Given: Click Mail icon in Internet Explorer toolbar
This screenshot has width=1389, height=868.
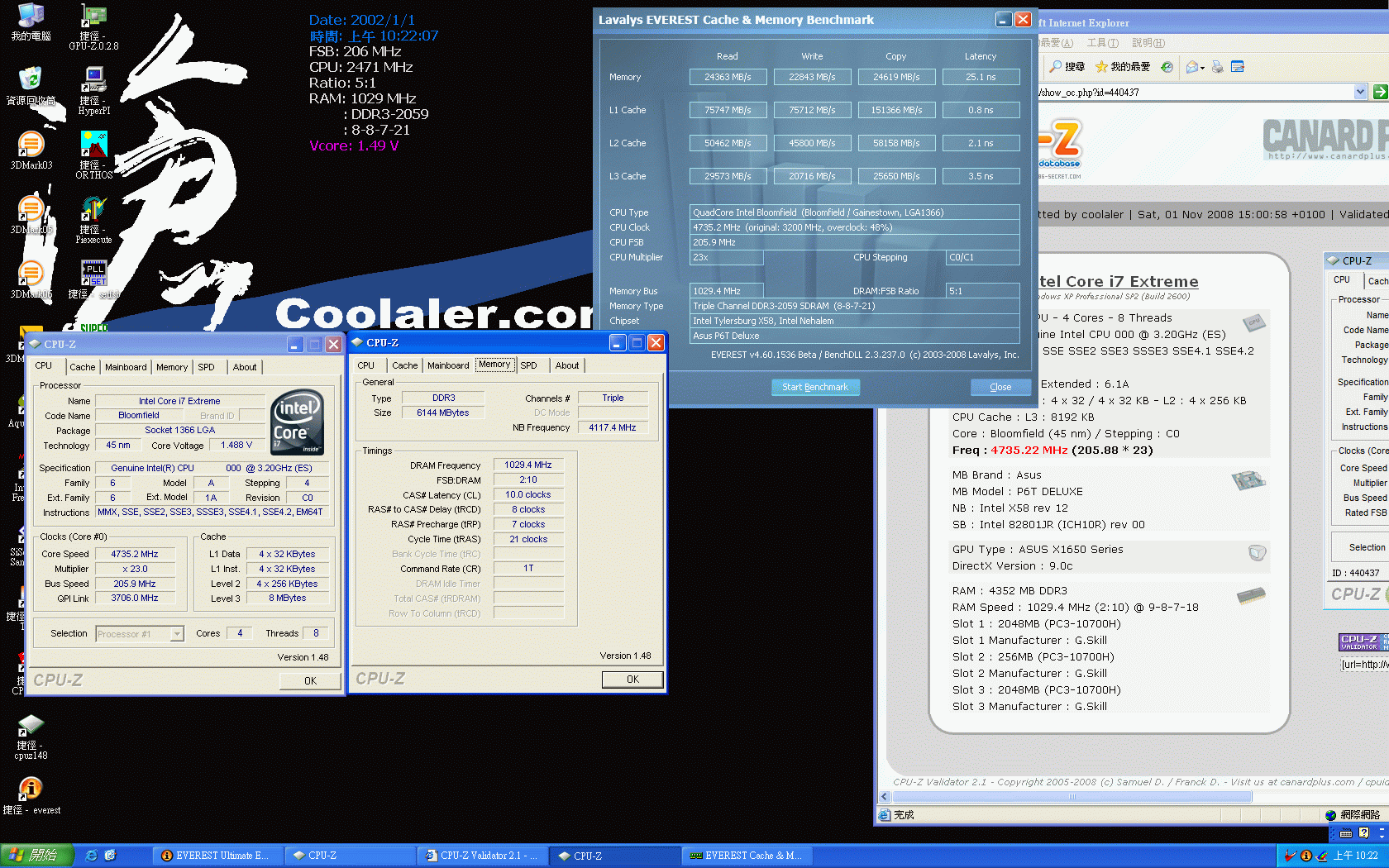Looking at the screenshot, I should 1191,67.
